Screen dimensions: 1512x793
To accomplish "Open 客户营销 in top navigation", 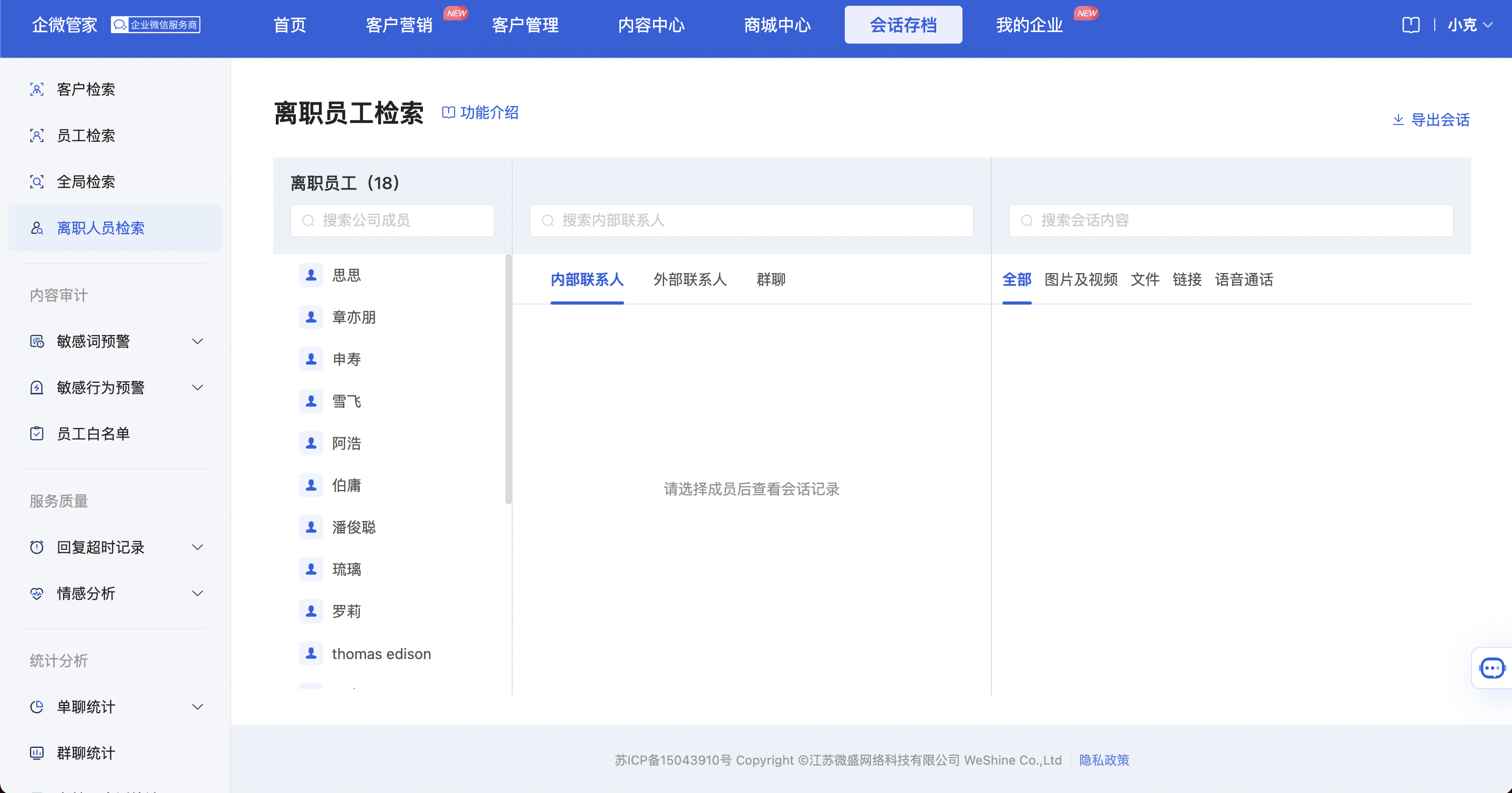I will tap(399, 25).
